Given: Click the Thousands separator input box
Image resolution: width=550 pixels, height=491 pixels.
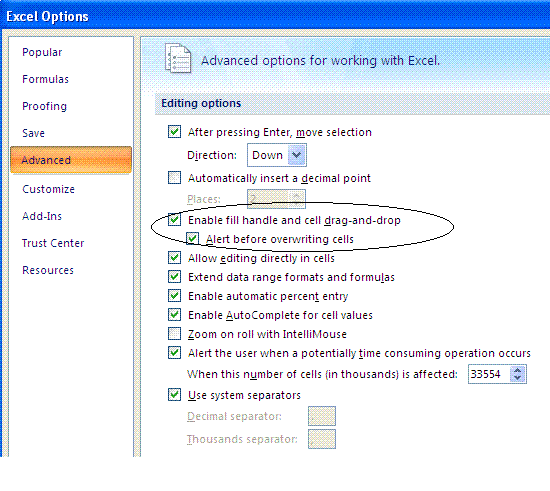Looking at the screenshot, I should (322, 439).
